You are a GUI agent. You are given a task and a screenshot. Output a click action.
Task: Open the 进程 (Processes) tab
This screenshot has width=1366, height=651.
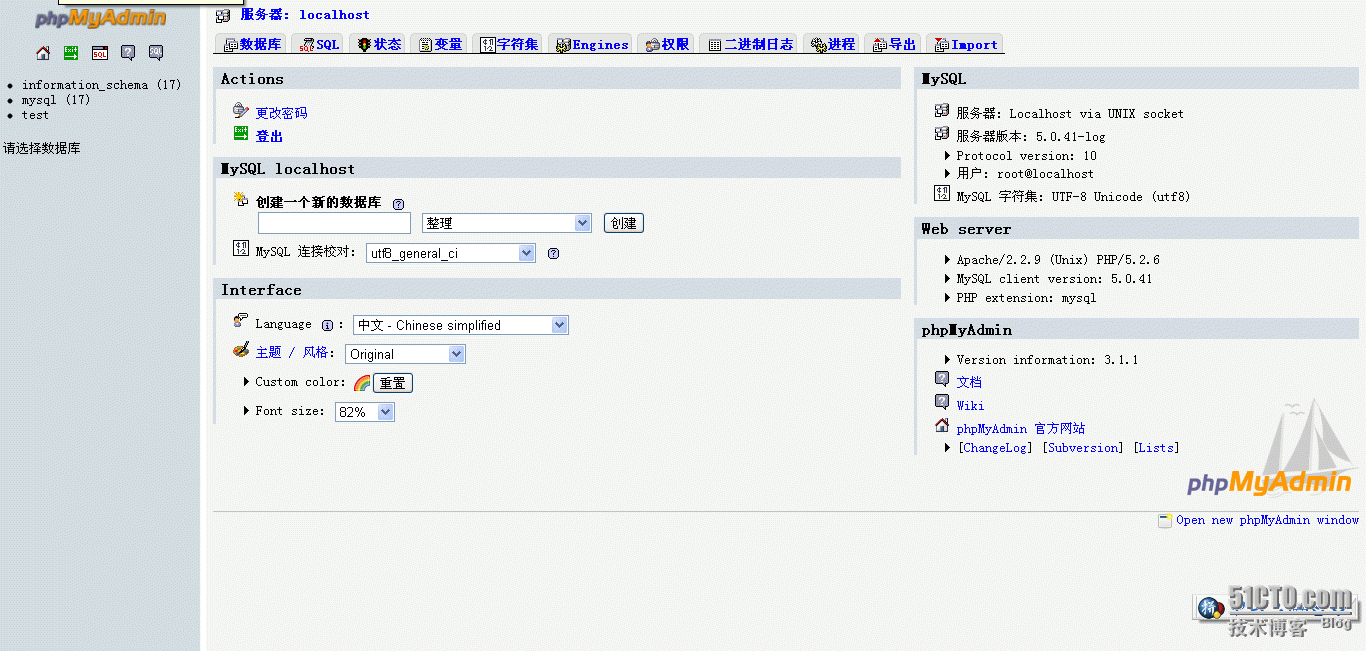tap(833, 44)
